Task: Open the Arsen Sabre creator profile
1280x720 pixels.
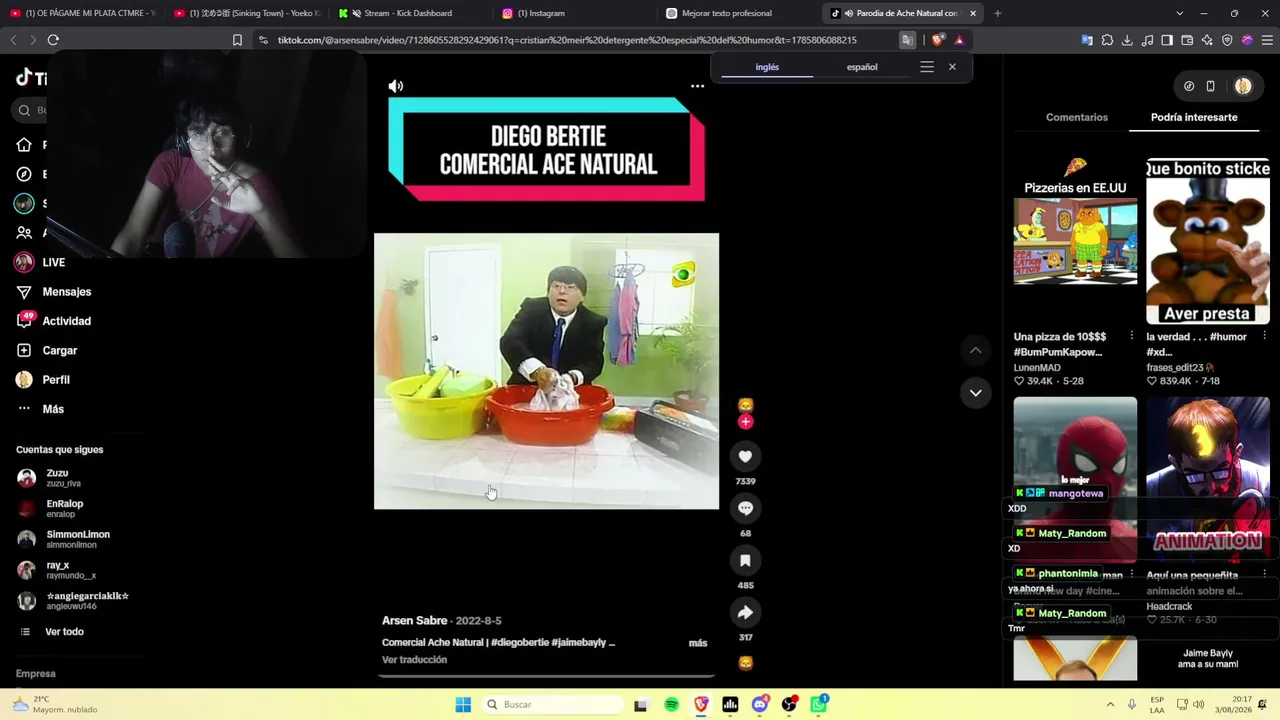Action: tap(415, 621)
